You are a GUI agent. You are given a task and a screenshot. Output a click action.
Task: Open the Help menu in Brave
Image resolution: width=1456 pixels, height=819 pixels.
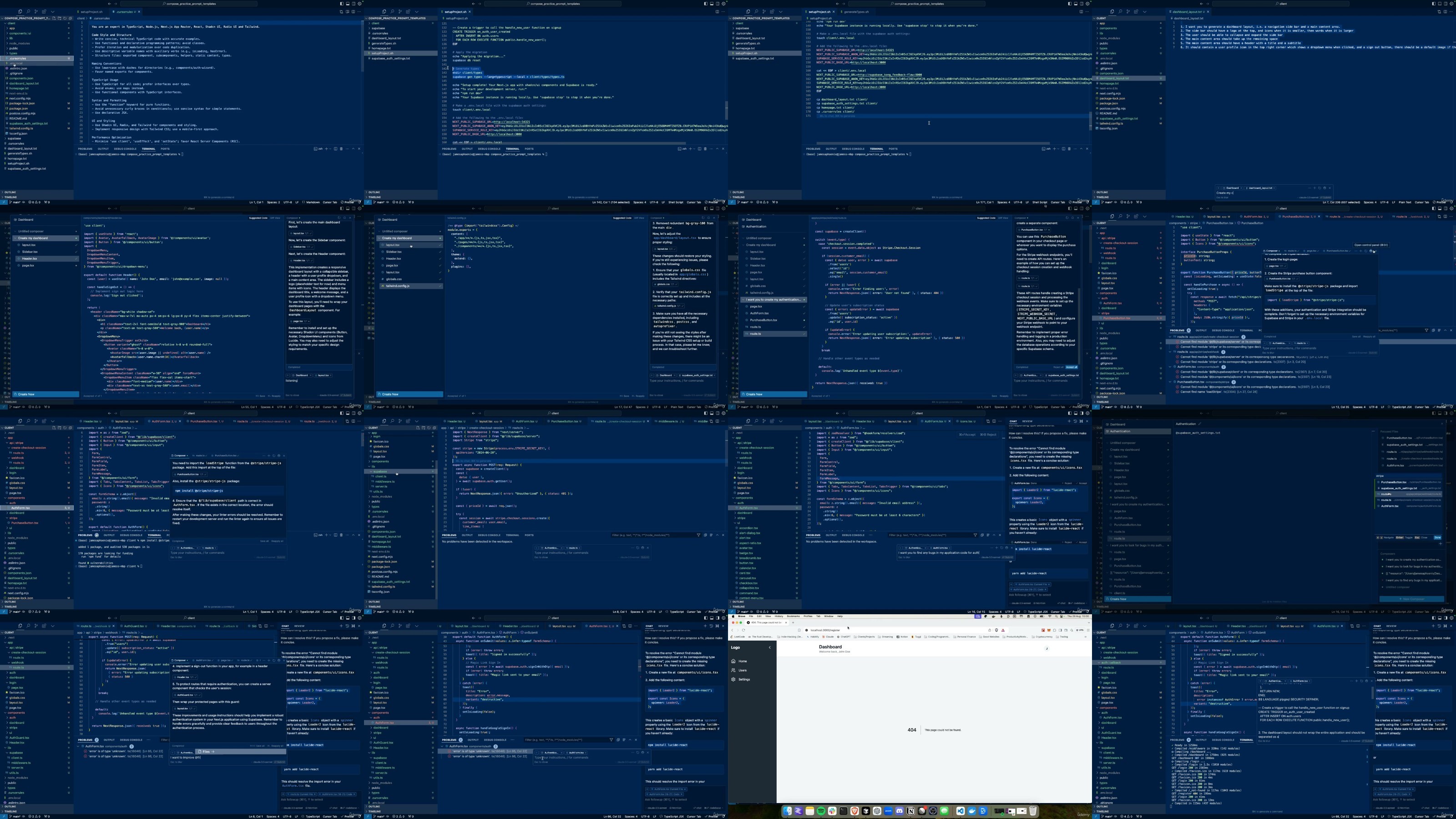click(x=840, y=616)
